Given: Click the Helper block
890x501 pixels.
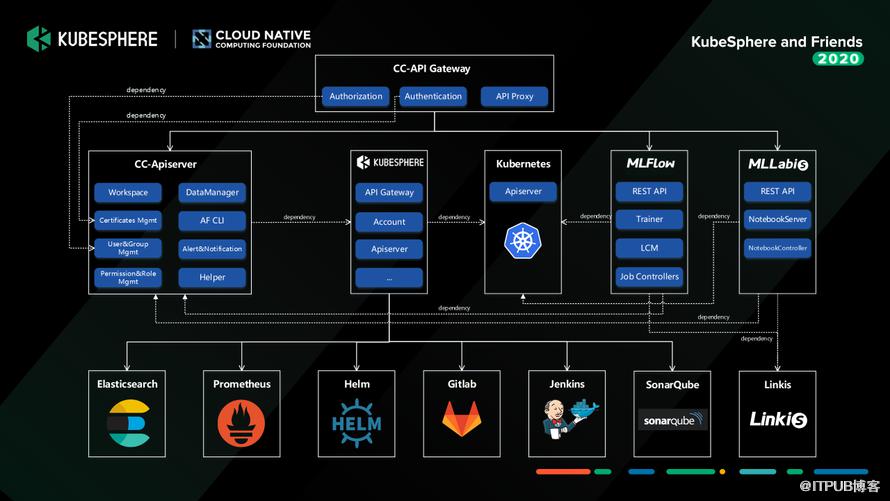Looking at the screenshot, I should 212,277.
